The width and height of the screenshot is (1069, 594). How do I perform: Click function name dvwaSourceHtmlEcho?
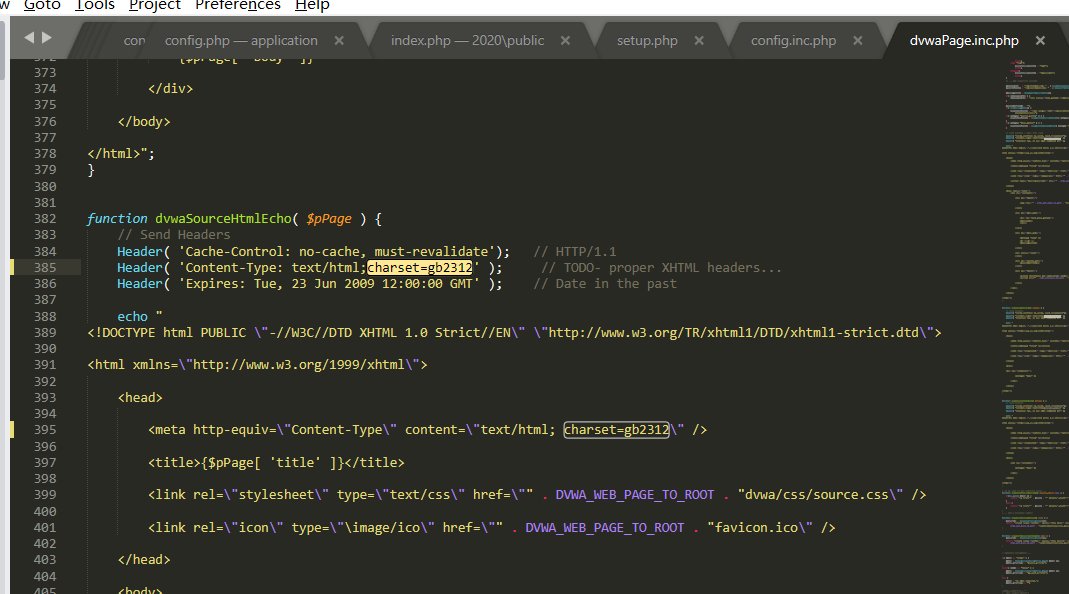point(223,219)
